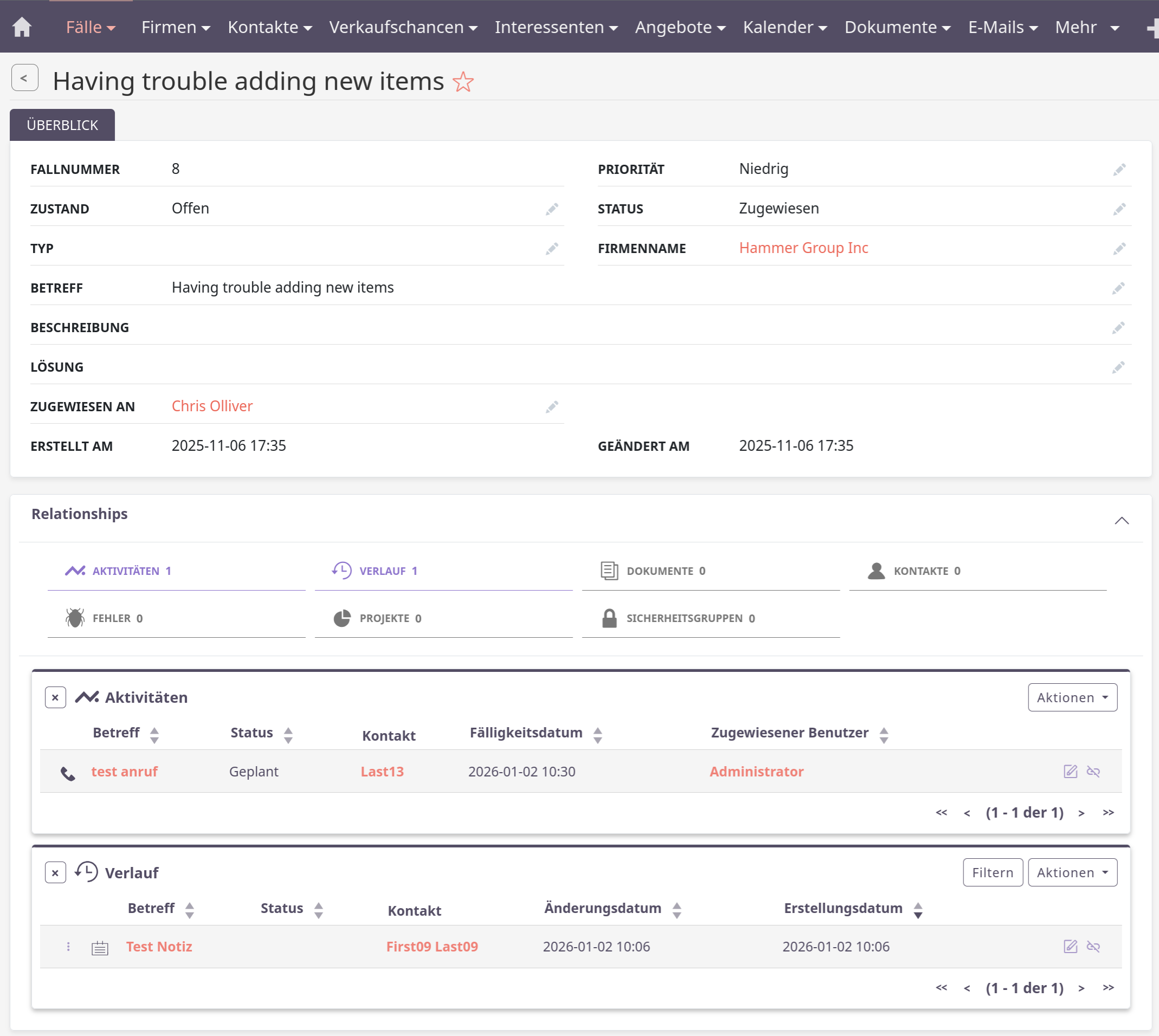Click the back arrow button beside title

(x=24, y=78)
